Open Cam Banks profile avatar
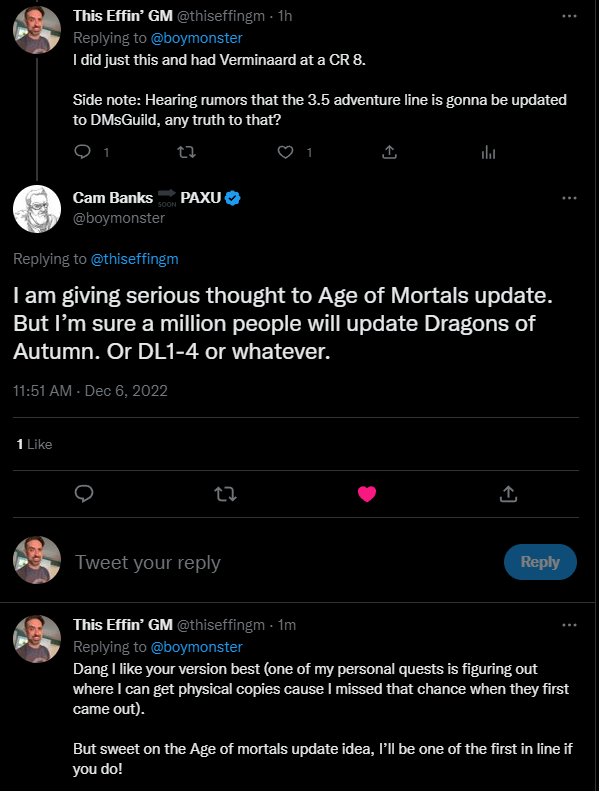 pyautogui.click(x=37, y=209)
